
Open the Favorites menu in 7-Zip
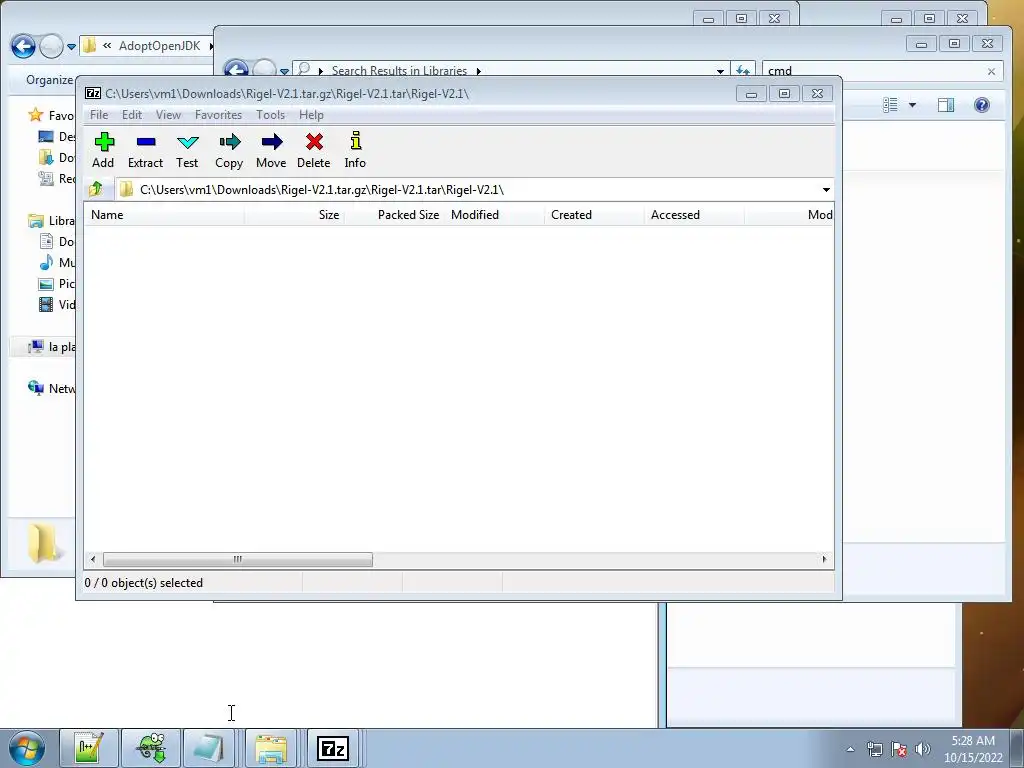point(218,115)
